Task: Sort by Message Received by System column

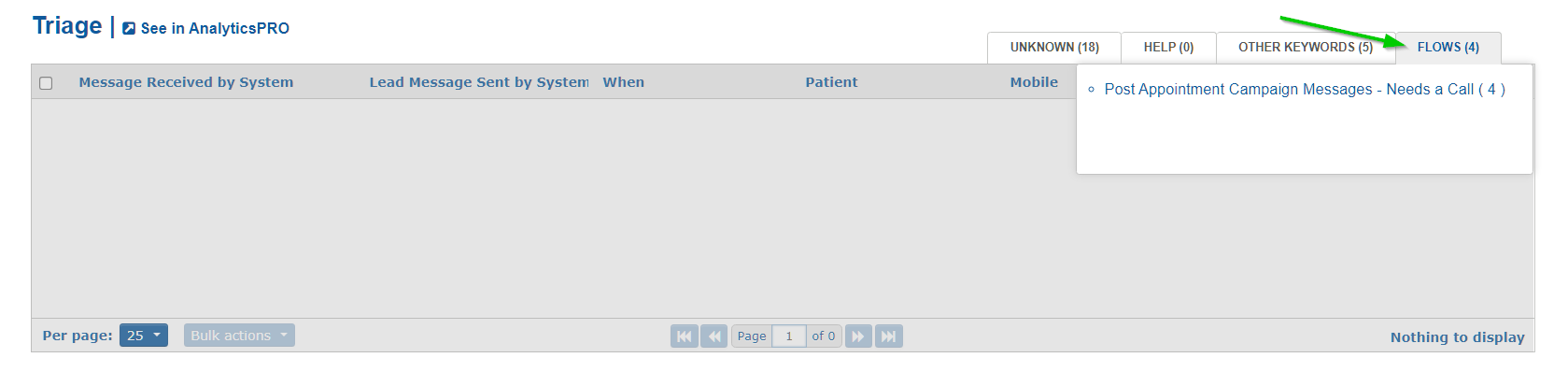Action: tap(186, 82)
